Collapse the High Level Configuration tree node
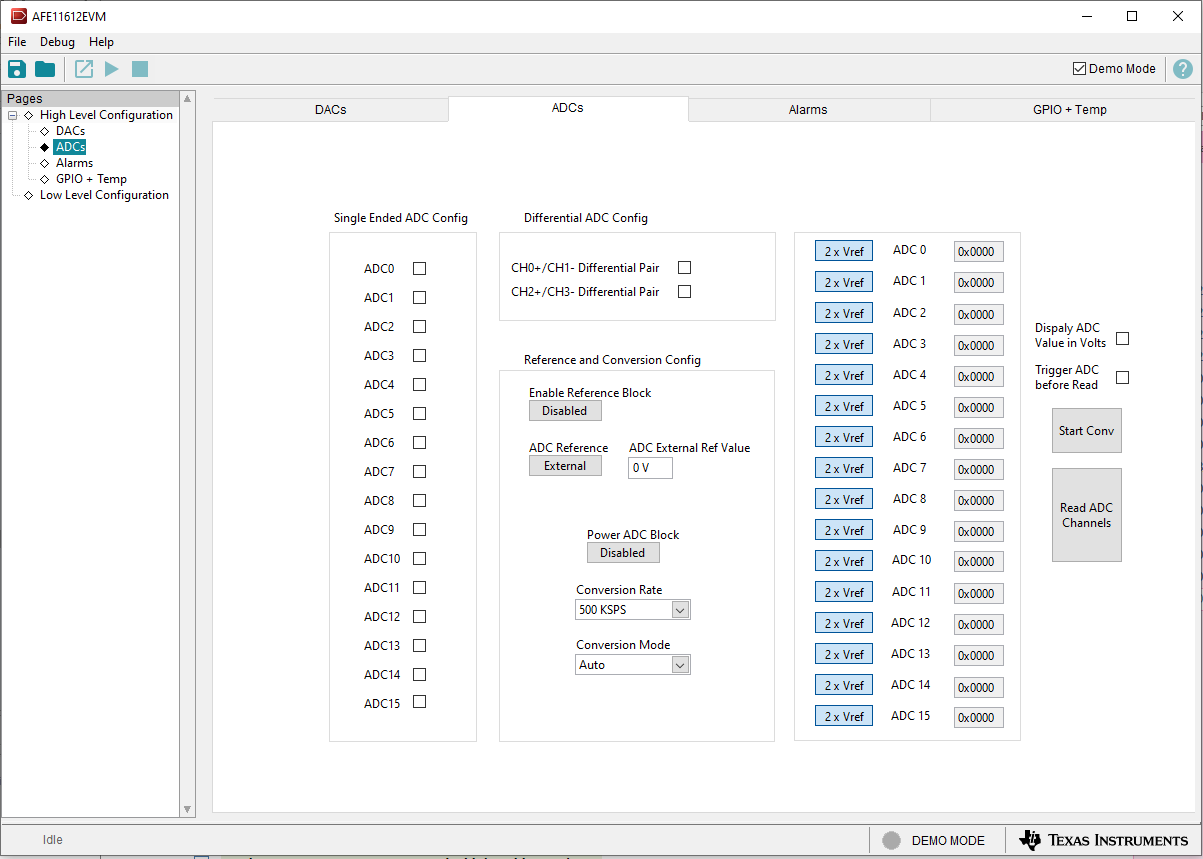Screen dimensions: 1203x859 (x=13, y=115)
